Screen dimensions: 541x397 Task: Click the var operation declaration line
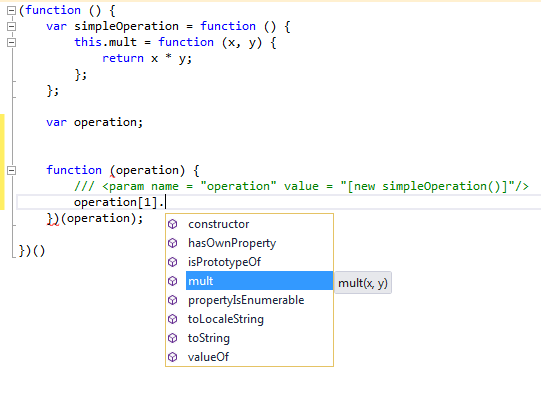point(95,122)
